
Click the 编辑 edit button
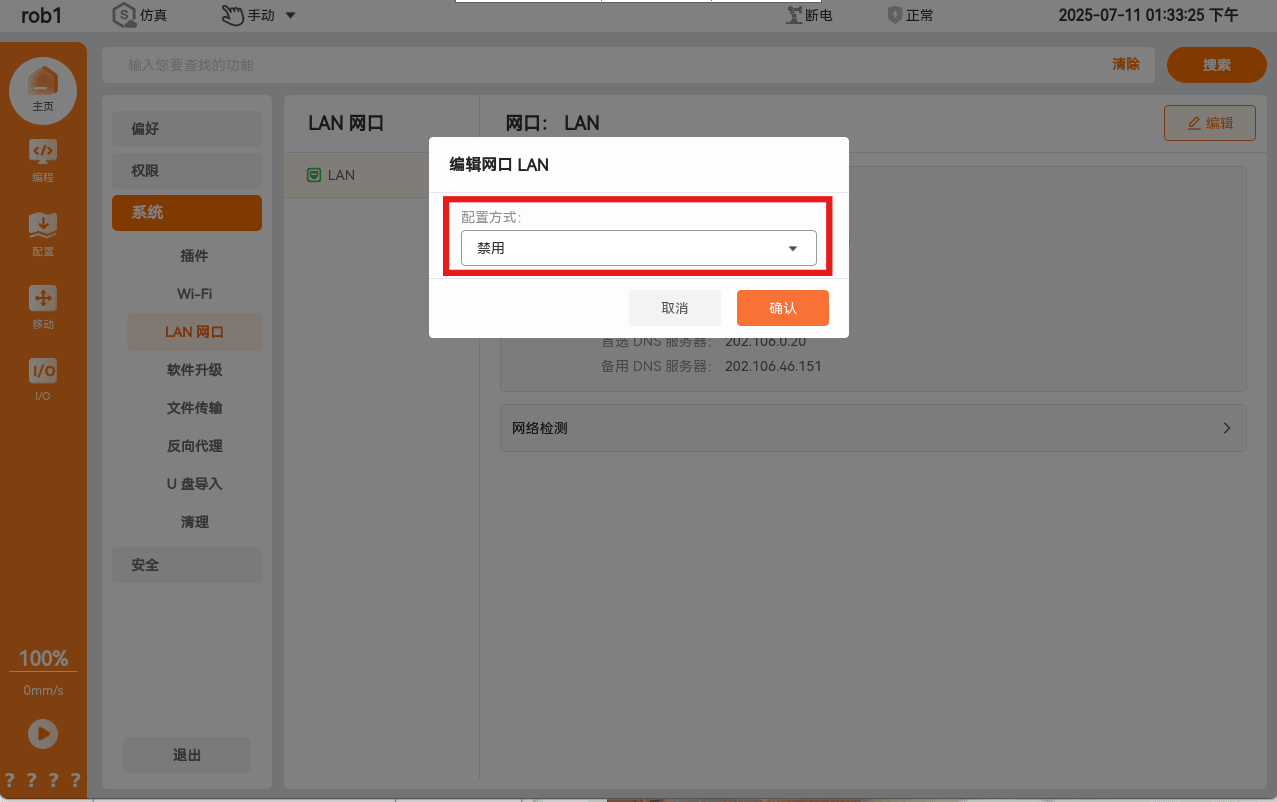pos(1210,123)
